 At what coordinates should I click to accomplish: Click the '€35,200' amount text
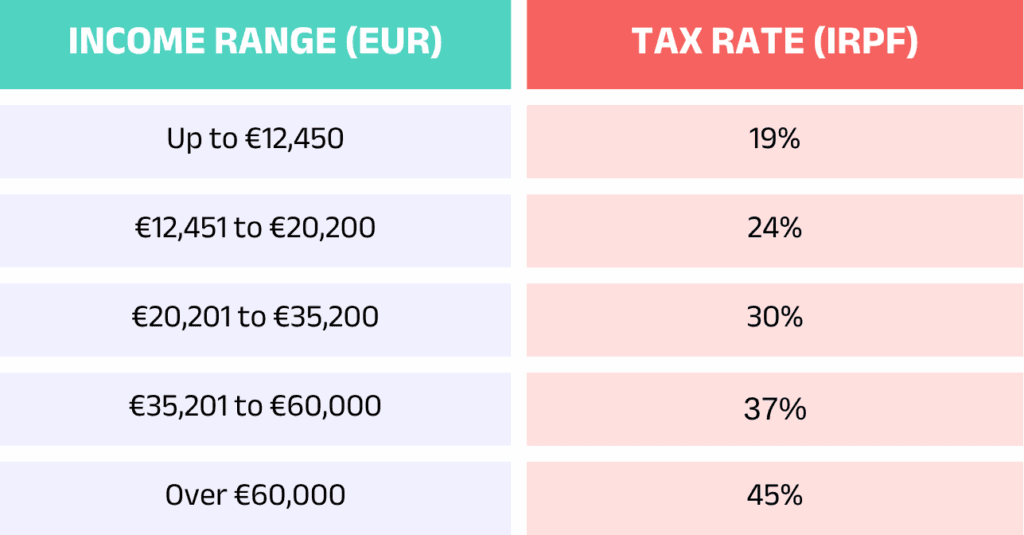tap(329, 318)
